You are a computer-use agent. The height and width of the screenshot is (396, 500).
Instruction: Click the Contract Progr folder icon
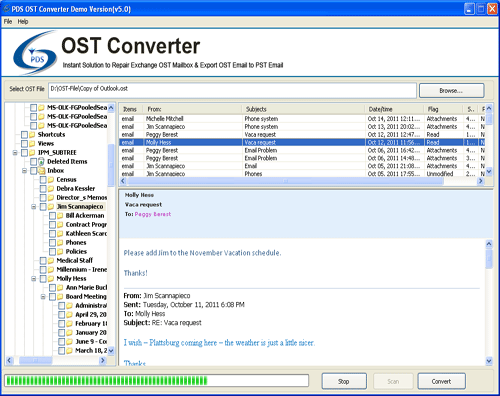click(x=60, y=225)
